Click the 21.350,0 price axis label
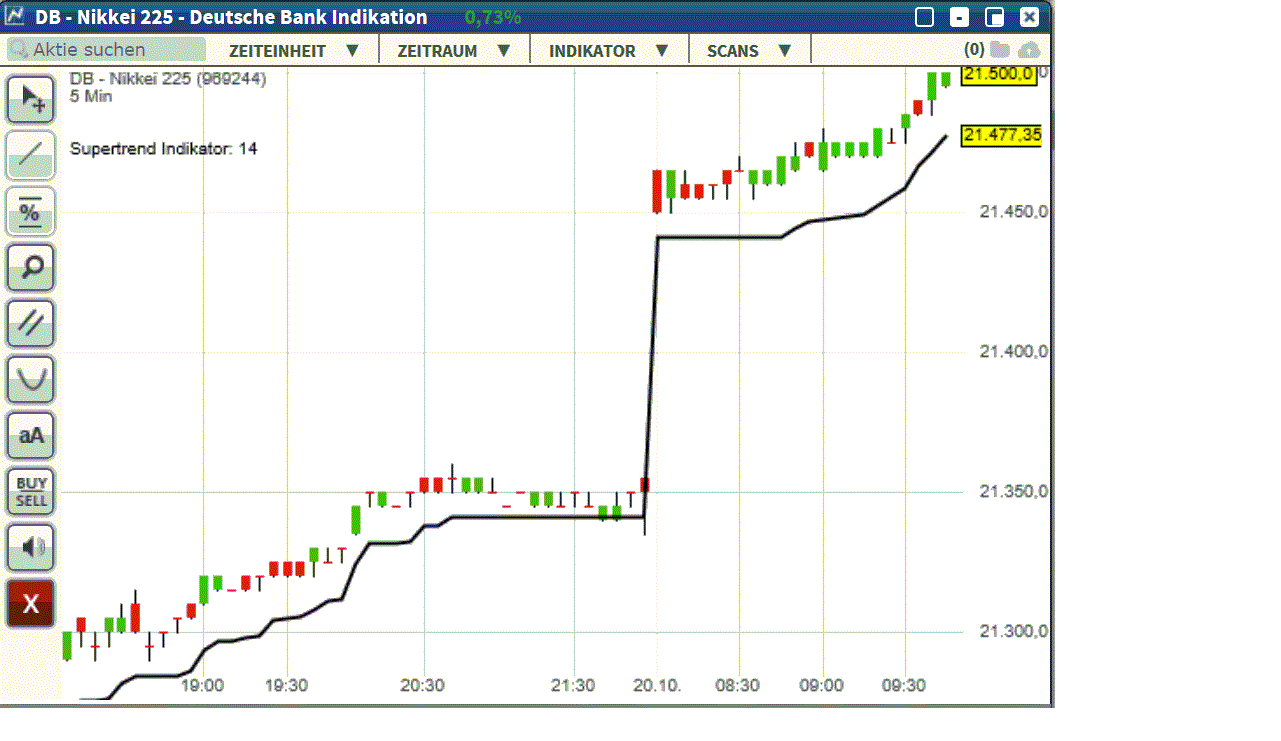The image size is (1281, 741). coord(1014,492)
